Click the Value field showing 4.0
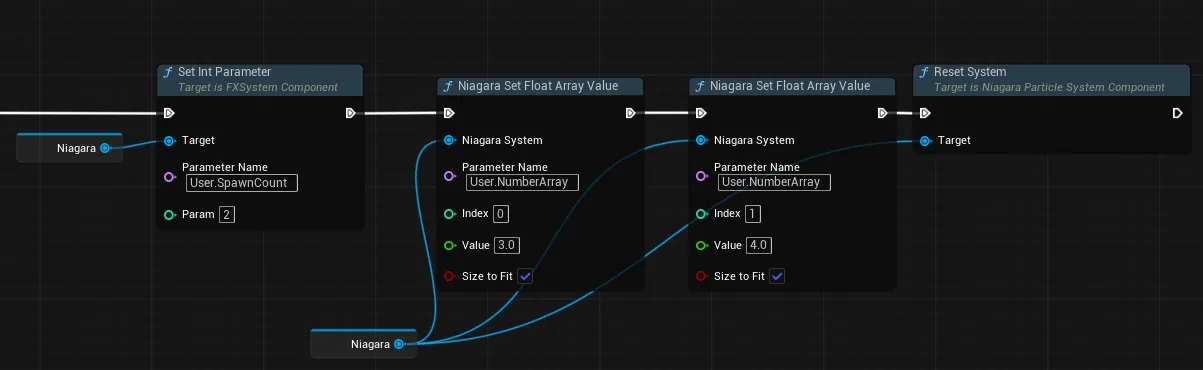 [x=759, y=245]
